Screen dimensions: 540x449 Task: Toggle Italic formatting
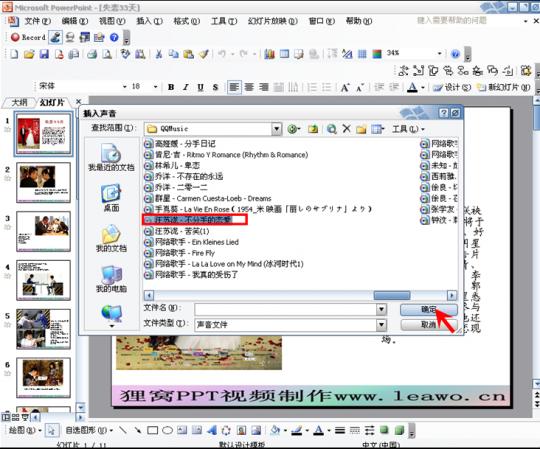pyautogui.click(x=186, y=87)
